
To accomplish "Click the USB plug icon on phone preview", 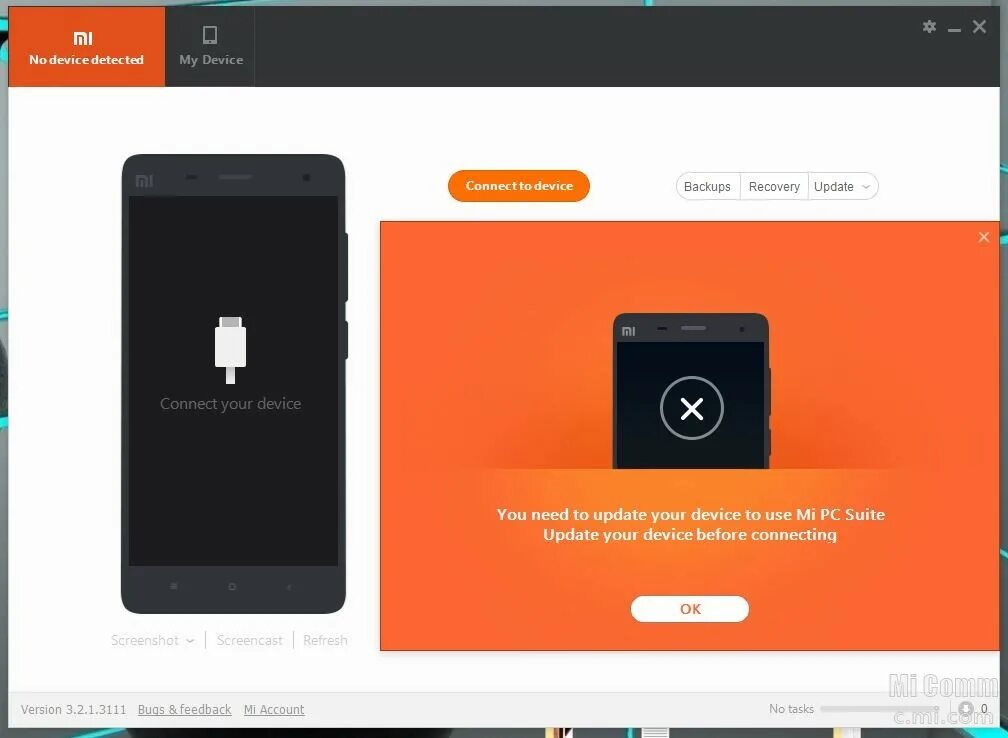I will click(x=230, y=350).
